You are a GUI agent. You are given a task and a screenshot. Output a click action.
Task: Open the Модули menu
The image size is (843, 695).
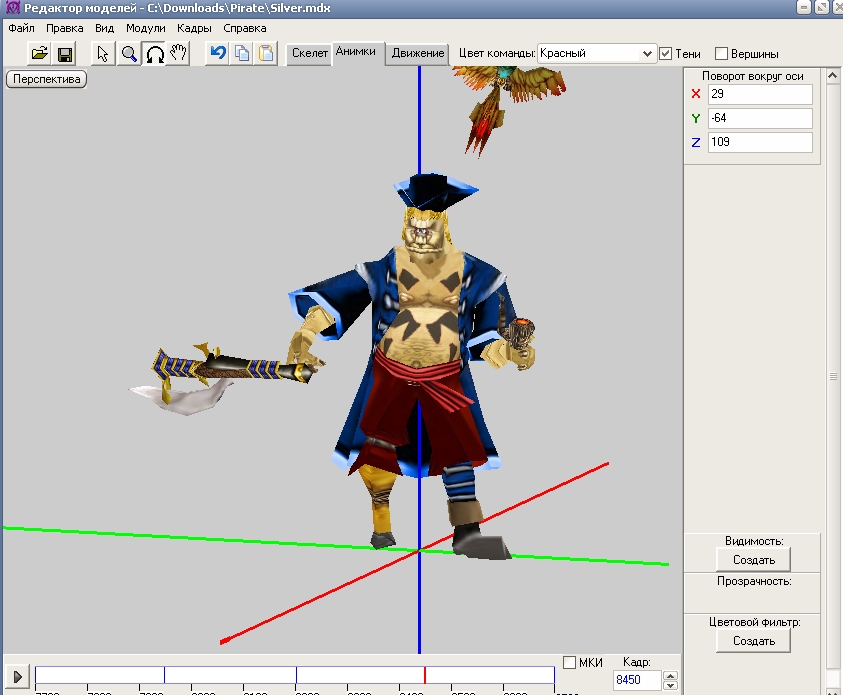click(146, 28)
